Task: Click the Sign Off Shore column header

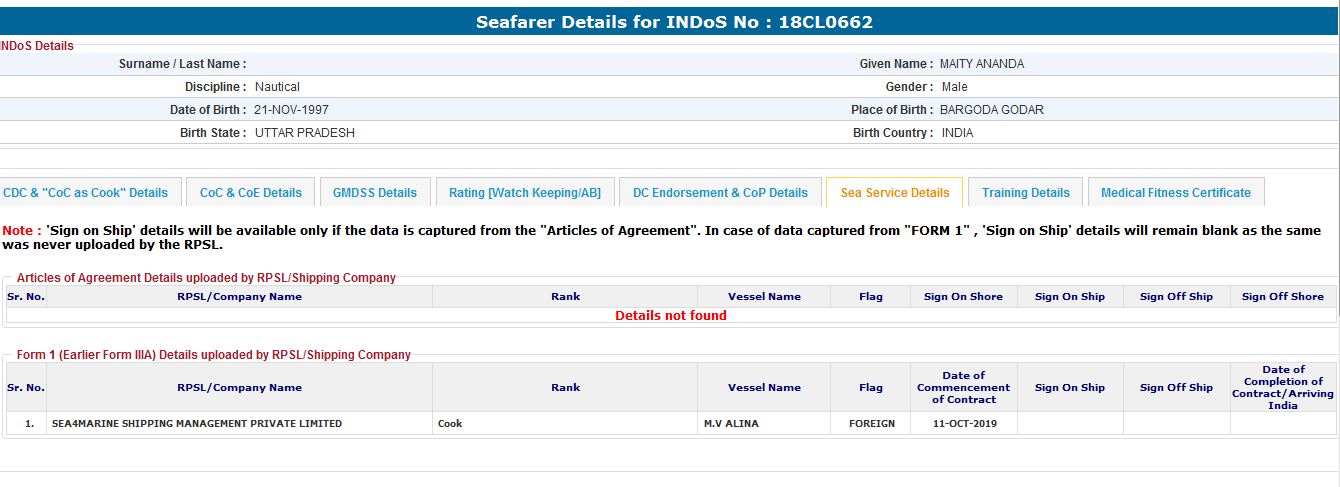Action: point(1282,297)
